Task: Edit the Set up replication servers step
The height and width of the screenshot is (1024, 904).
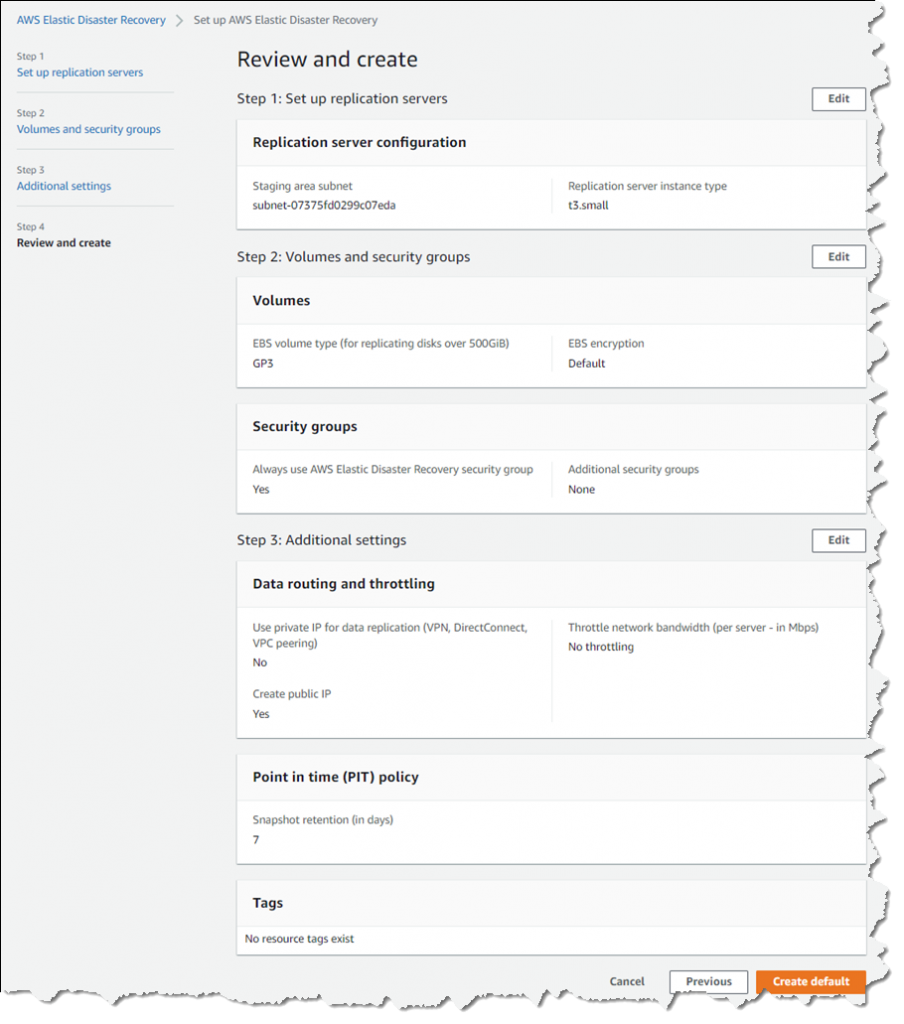Action: 838,99
